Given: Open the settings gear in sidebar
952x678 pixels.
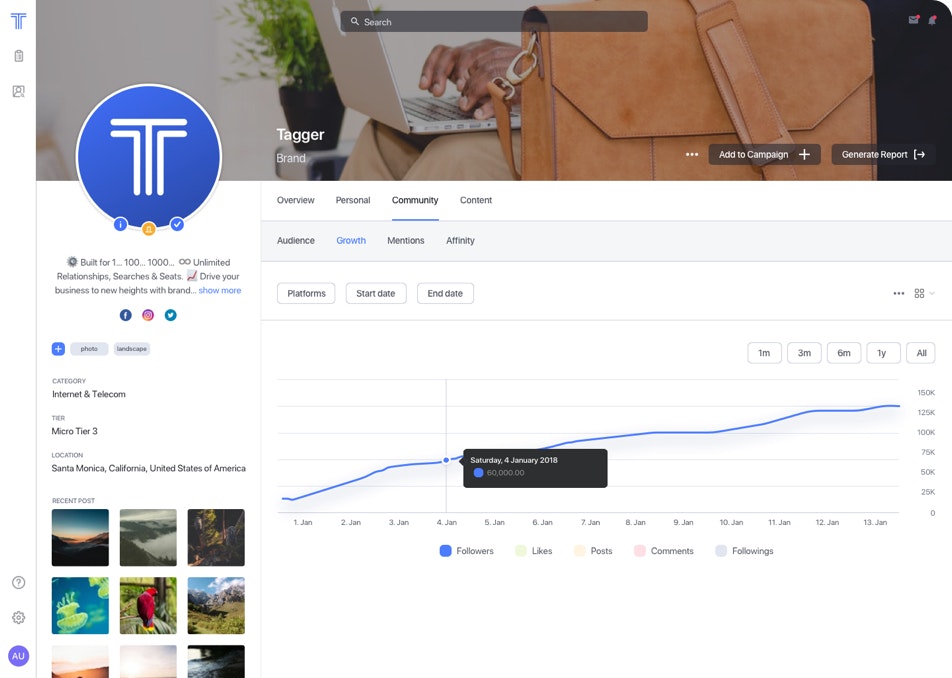Looking at the screenshot, I should click(19, 618).
